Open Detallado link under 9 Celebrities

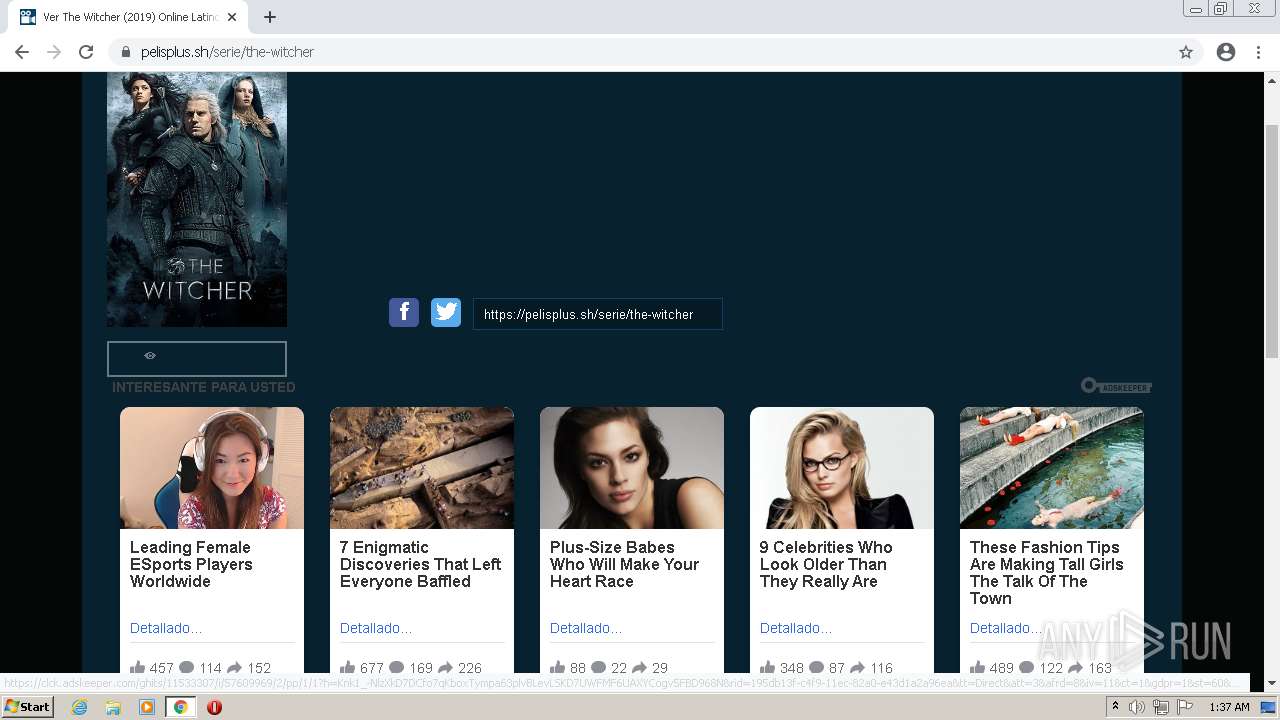(x=796, y=628)
